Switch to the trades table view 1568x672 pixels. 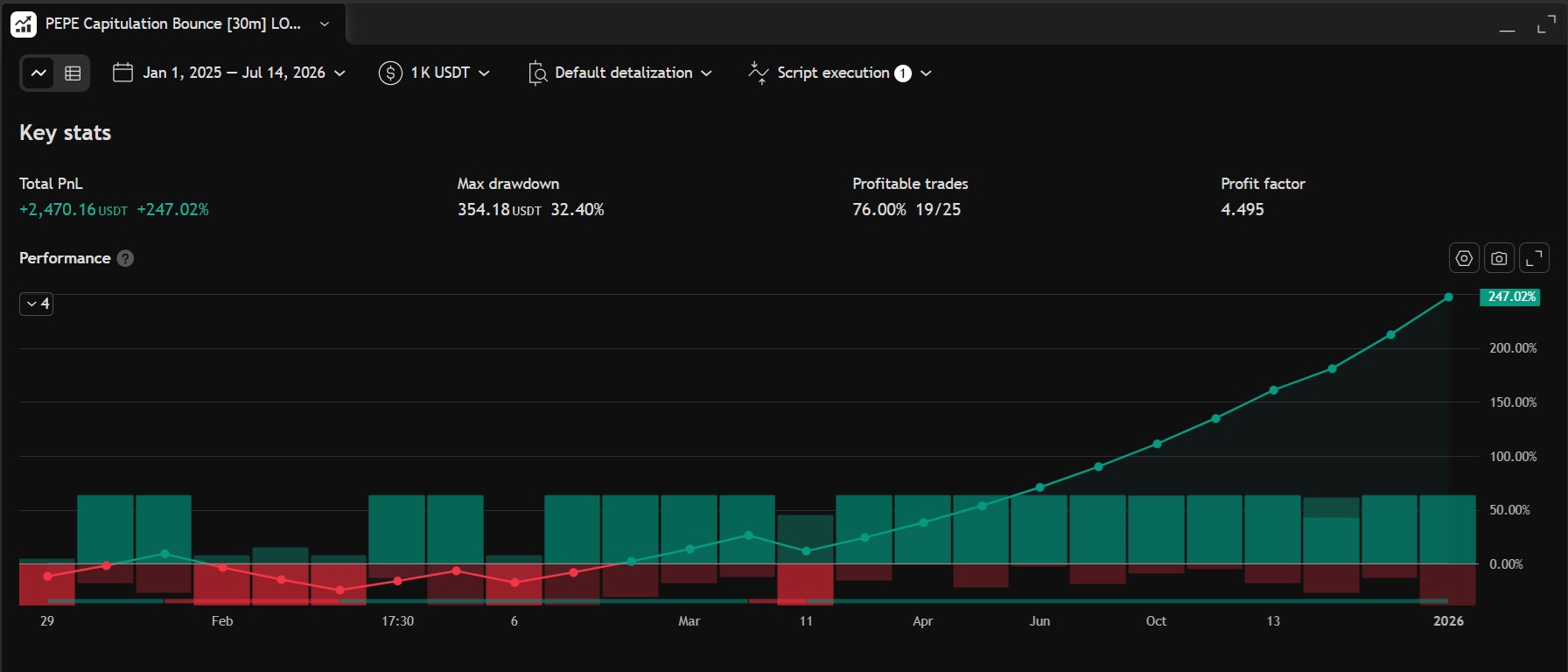click(73, 73)
